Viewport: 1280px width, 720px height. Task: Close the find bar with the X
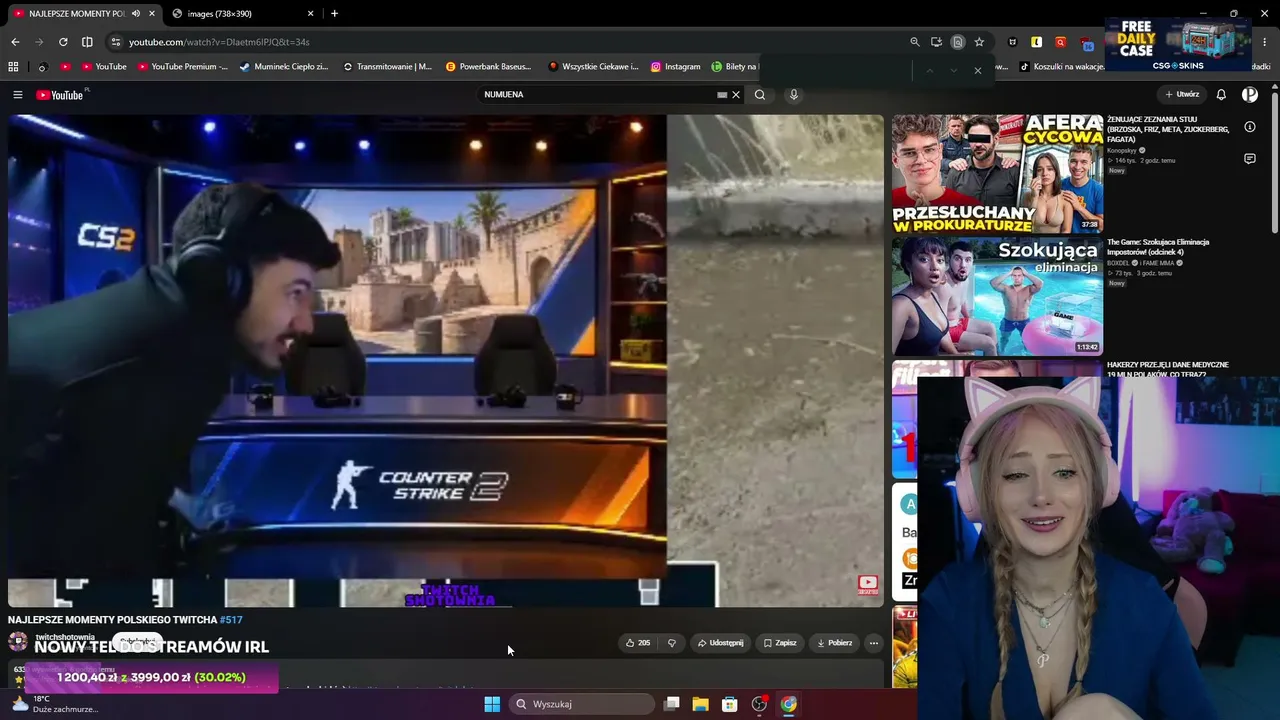pos(977,70)
